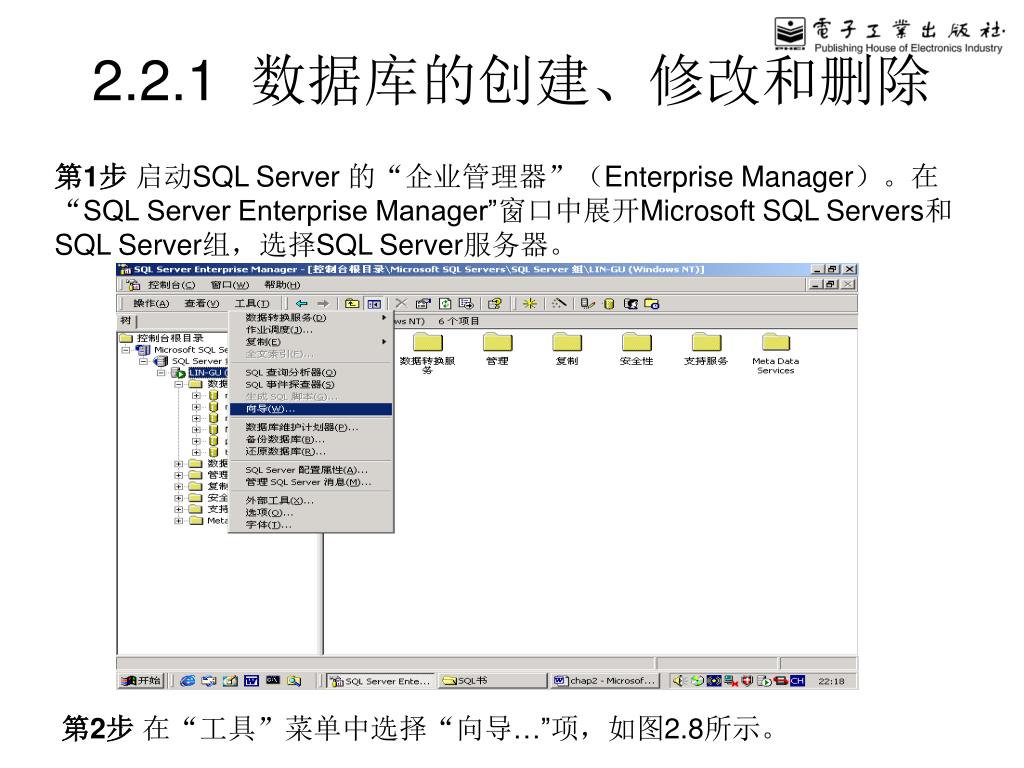Select the 控制台根目录 tree root
The height and width of the screenshot is (768, 1024).
click(170, 338)
